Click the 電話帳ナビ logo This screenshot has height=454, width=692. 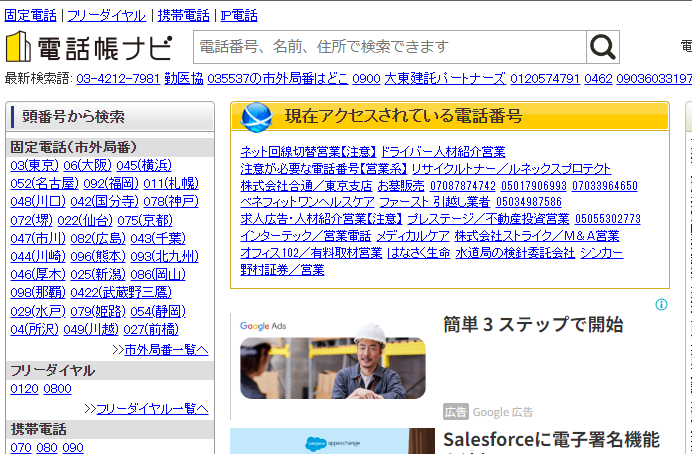pyautogui.click(x=89, y=47)
